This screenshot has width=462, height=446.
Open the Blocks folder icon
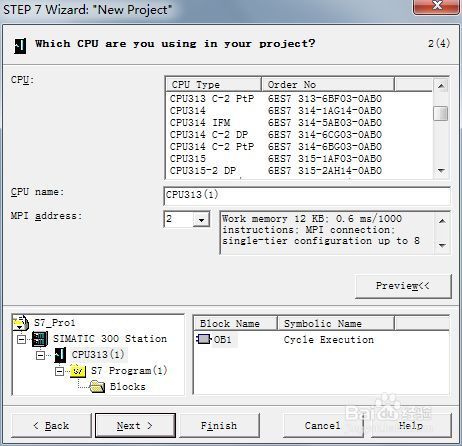click(97, 387)
